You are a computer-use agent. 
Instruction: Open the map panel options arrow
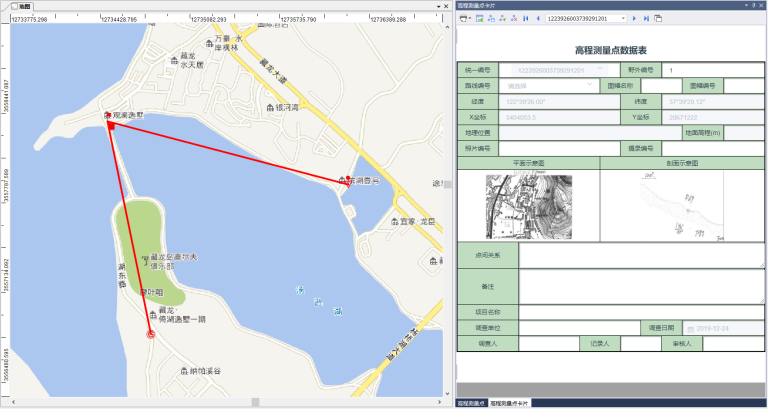pyautogui.click(x=438, y=6)
